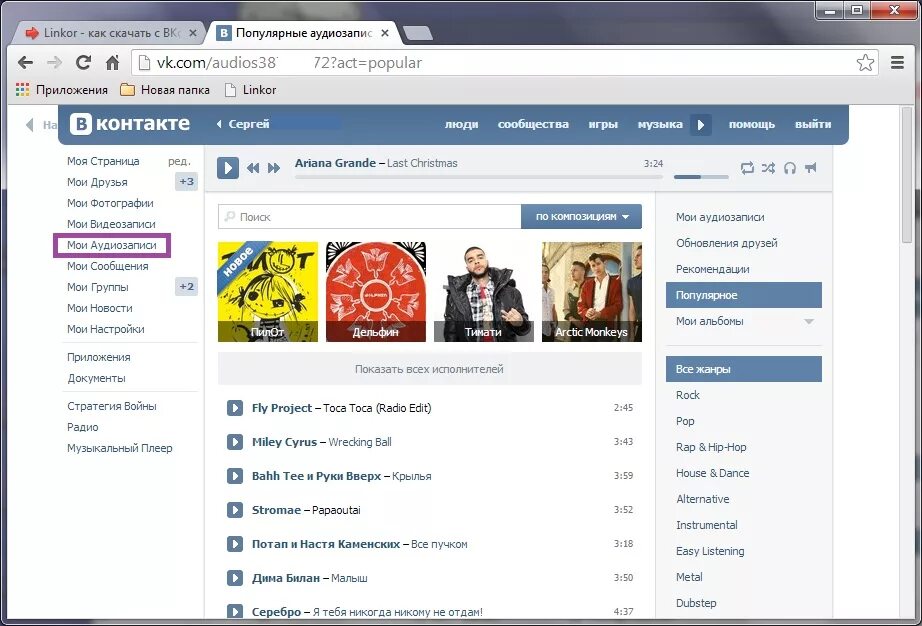Play Потап и Настя Каменских track

click(235, 544)
